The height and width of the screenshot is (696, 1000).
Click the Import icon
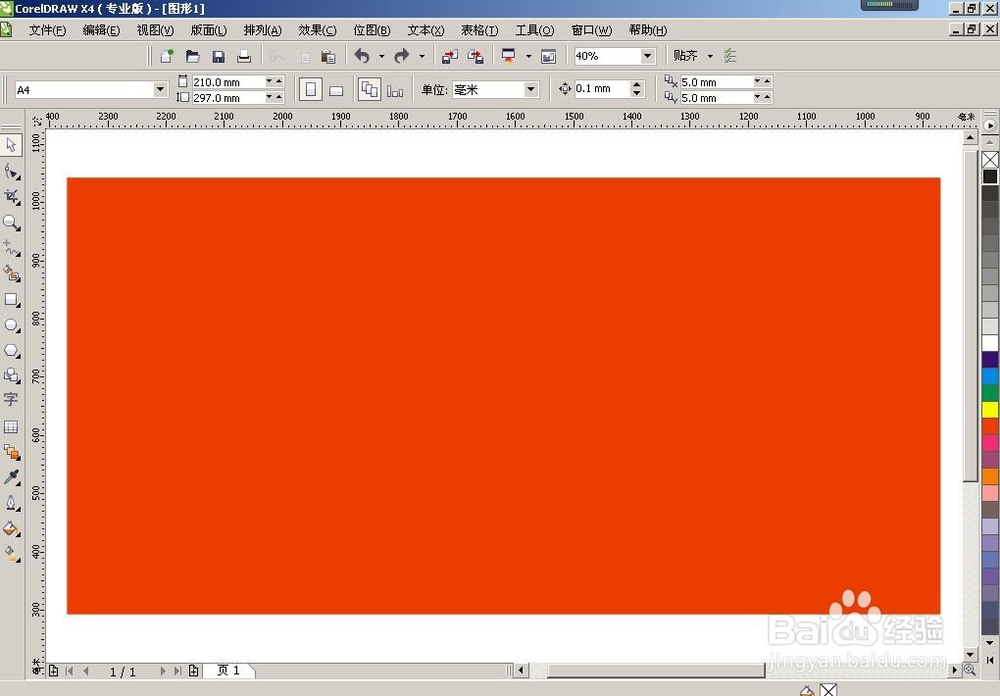450,56
